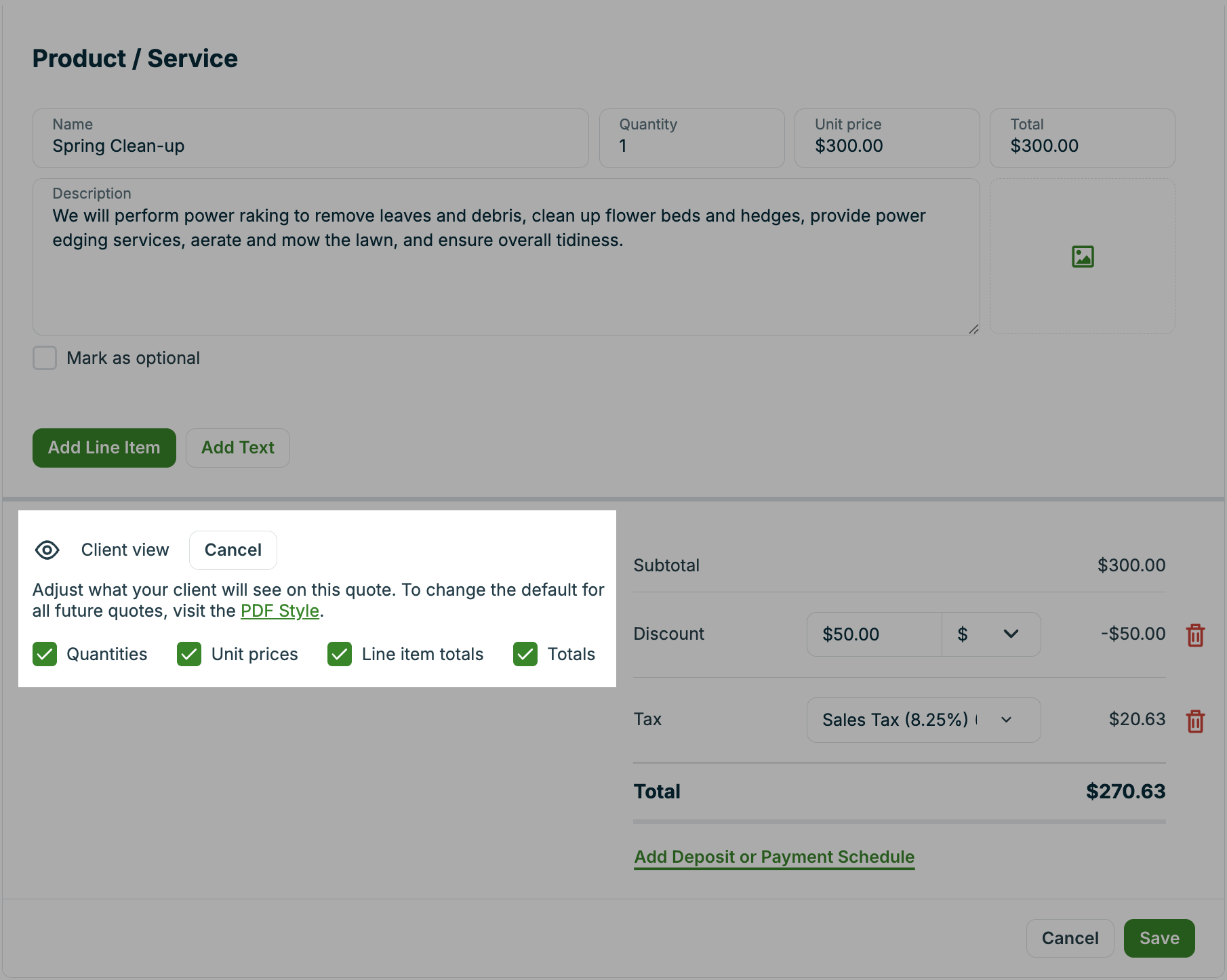The image size is (1227, 980).
Task: Click the Add Text button
Action: pyautogui.click(x=237, y=447)
